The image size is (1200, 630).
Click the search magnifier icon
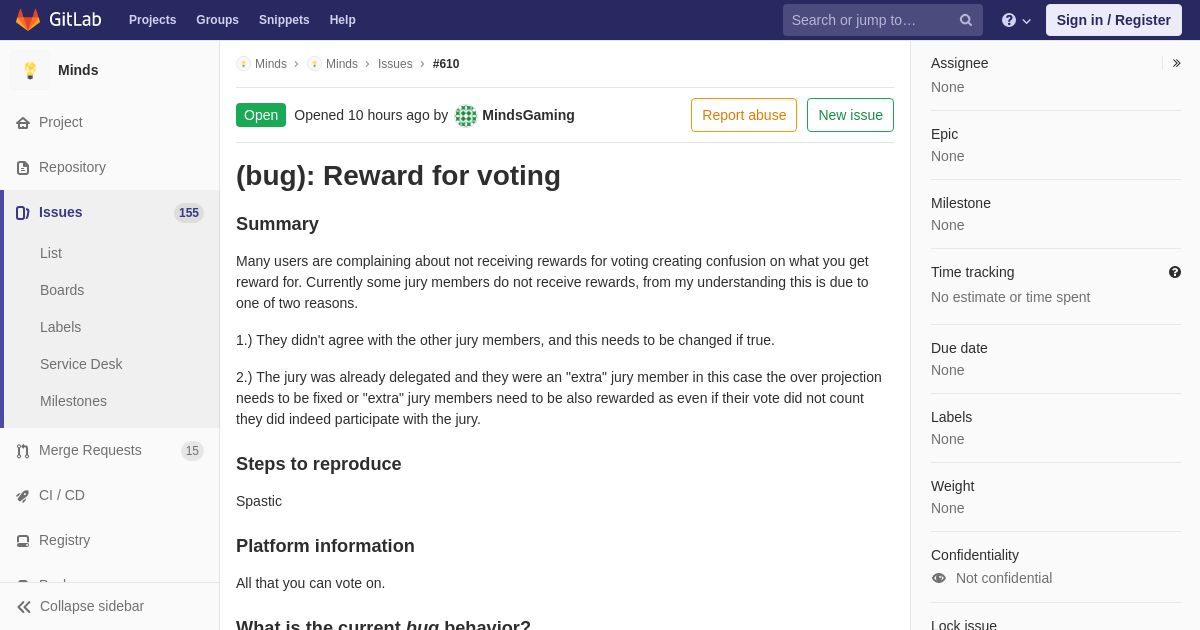tap(966, 20)
